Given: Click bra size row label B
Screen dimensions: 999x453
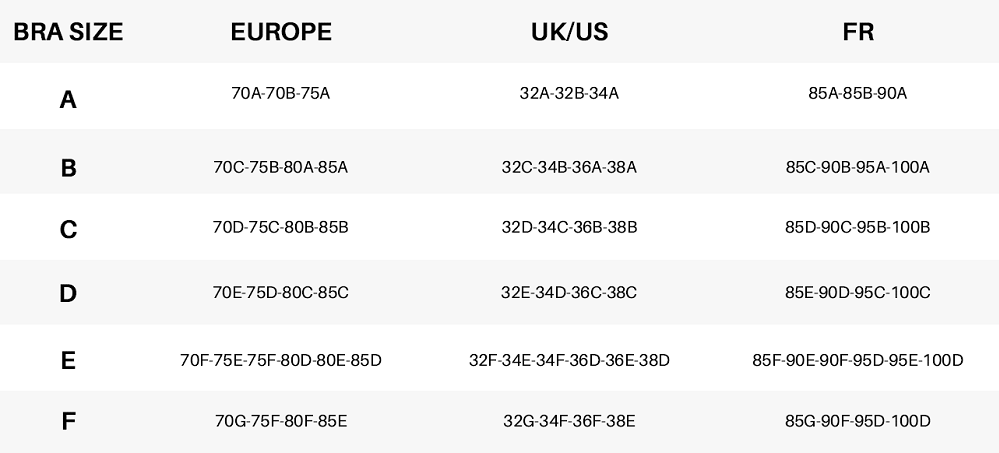Looking at the screenshot, I should [x=68, y=168].
